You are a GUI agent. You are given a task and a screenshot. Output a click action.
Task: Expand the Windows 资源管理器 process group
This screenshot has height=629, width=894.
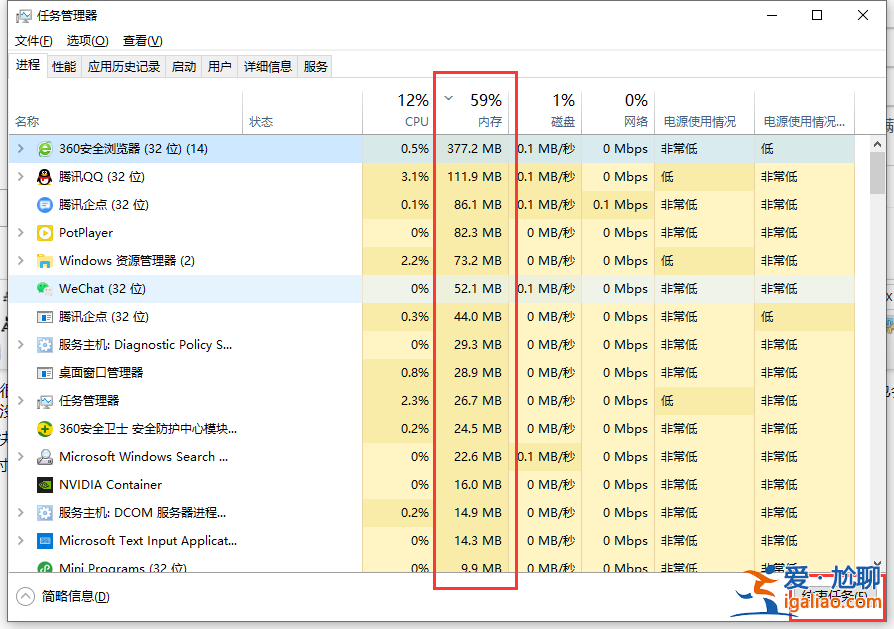pyautogui.click(x=22, y=260)
